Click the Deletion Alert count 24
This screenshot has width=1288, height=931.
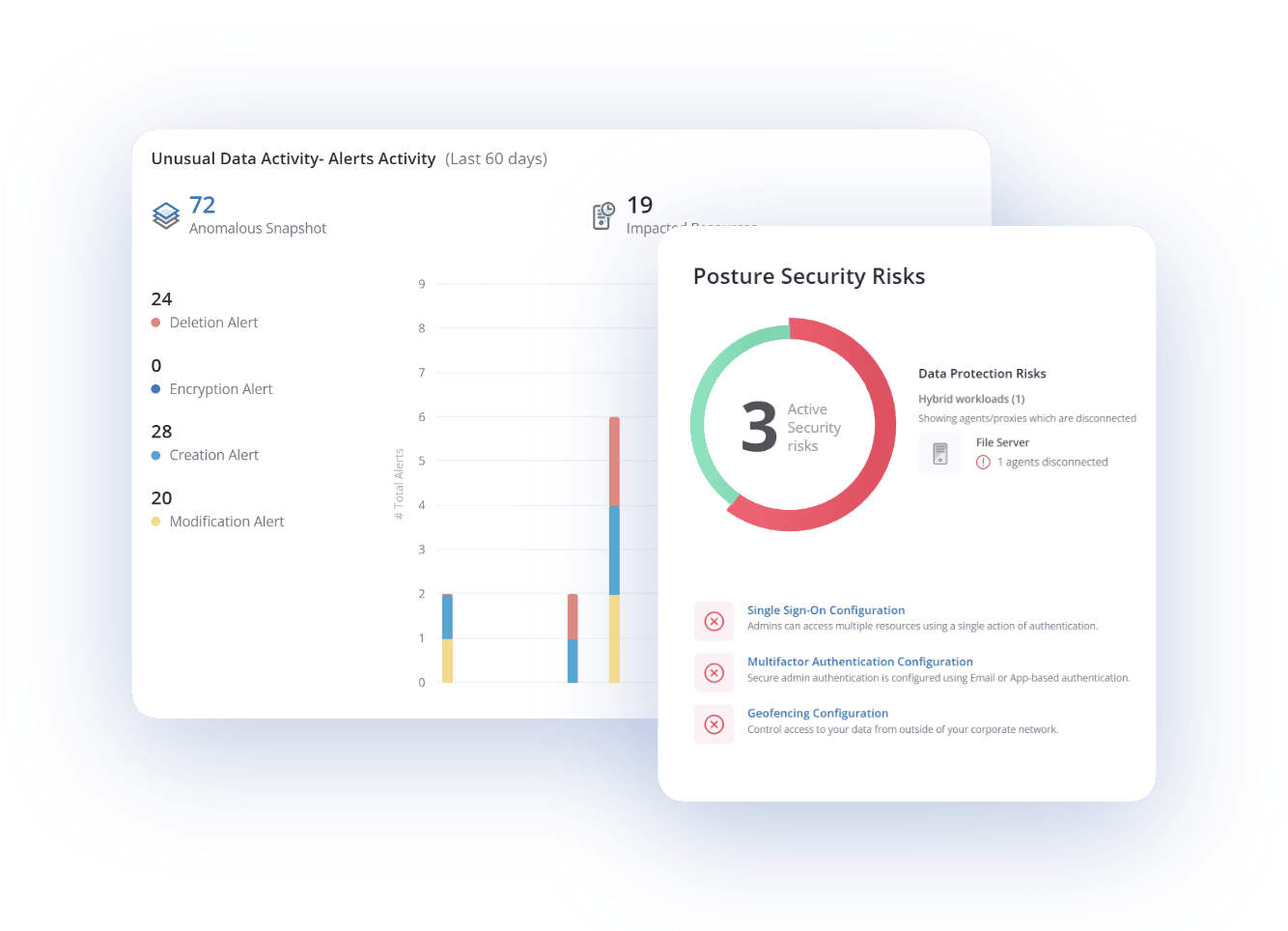pos(161,299)
